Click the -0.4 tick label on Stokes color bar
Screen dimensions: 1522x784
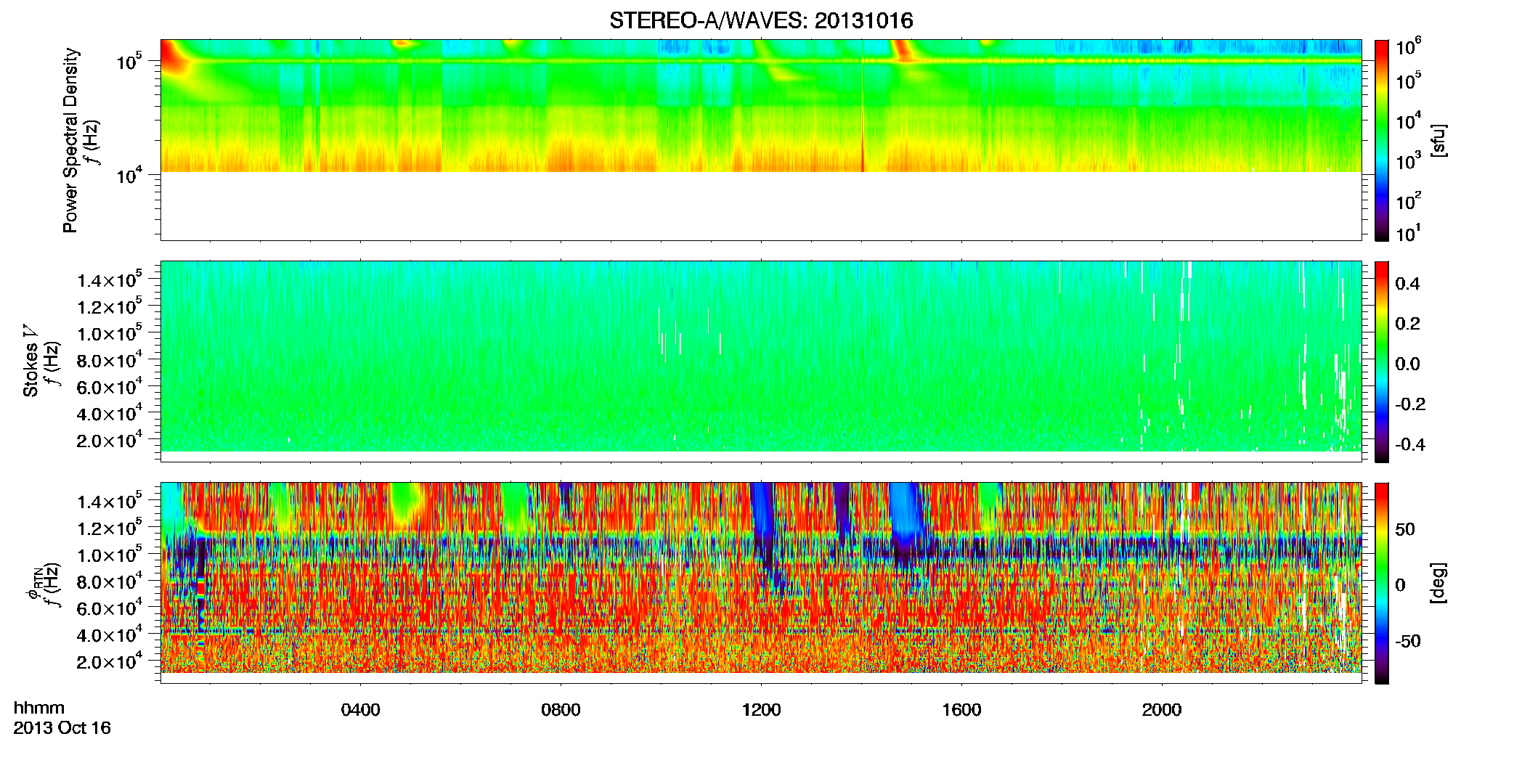(1409, 444)
